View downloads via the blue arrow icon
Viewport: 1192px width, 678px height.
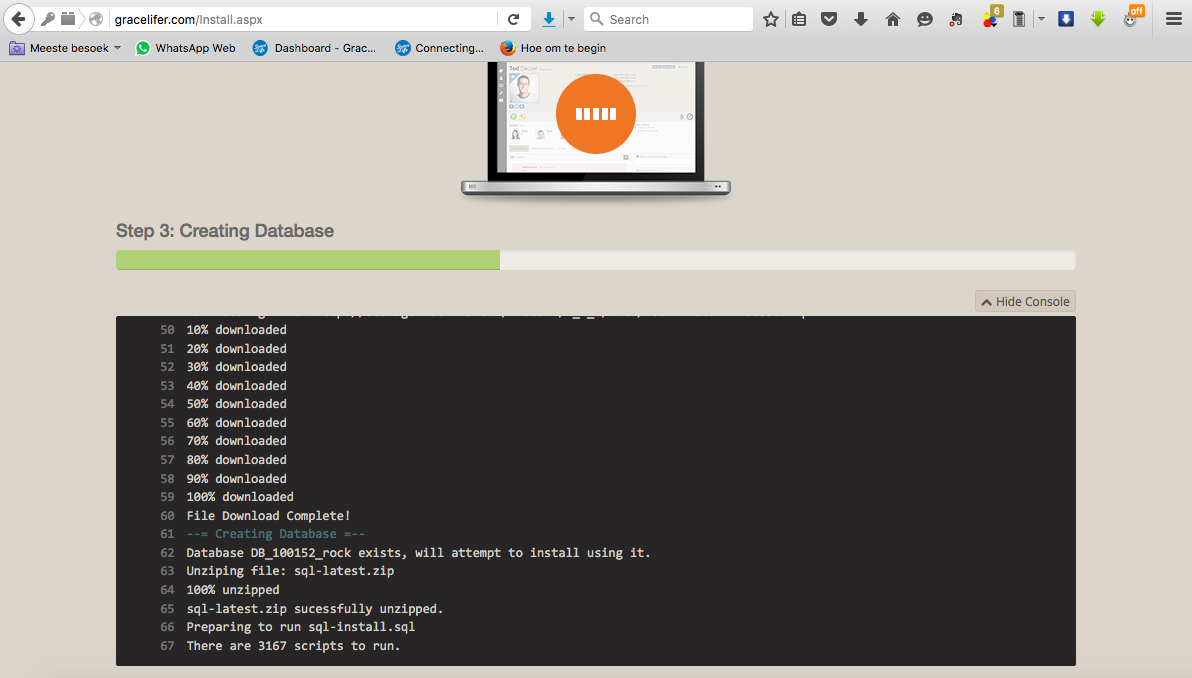tap(1065, 18)
